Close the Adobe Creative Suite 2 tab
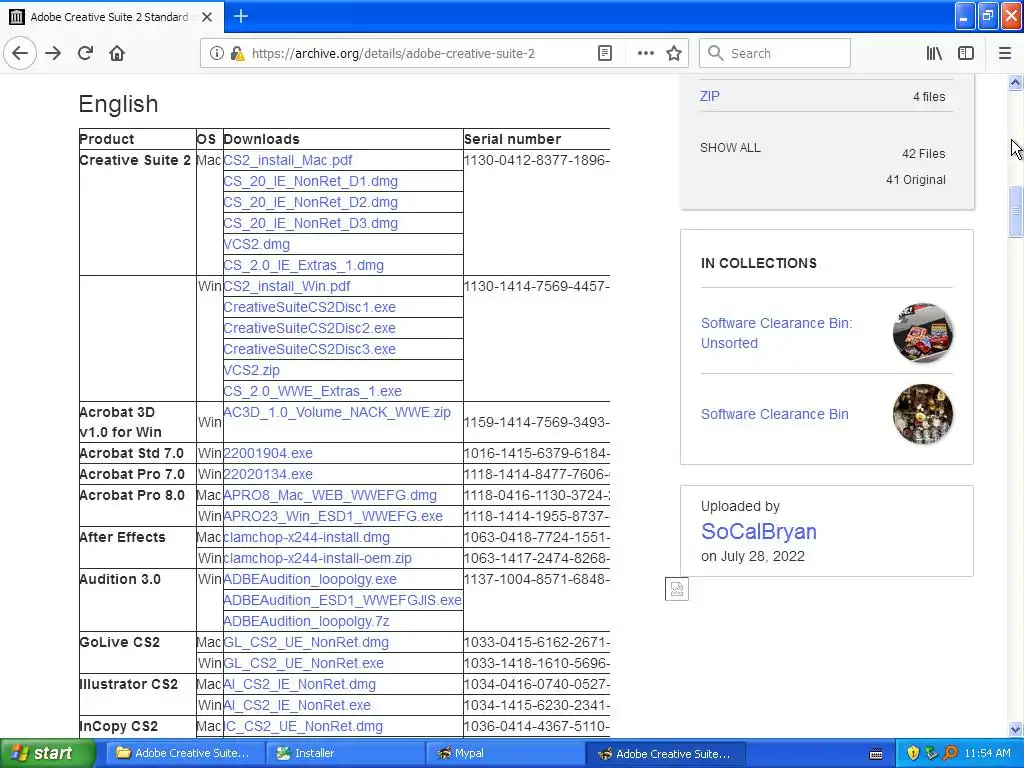The image size is (1024, 768). click(207, 17)
